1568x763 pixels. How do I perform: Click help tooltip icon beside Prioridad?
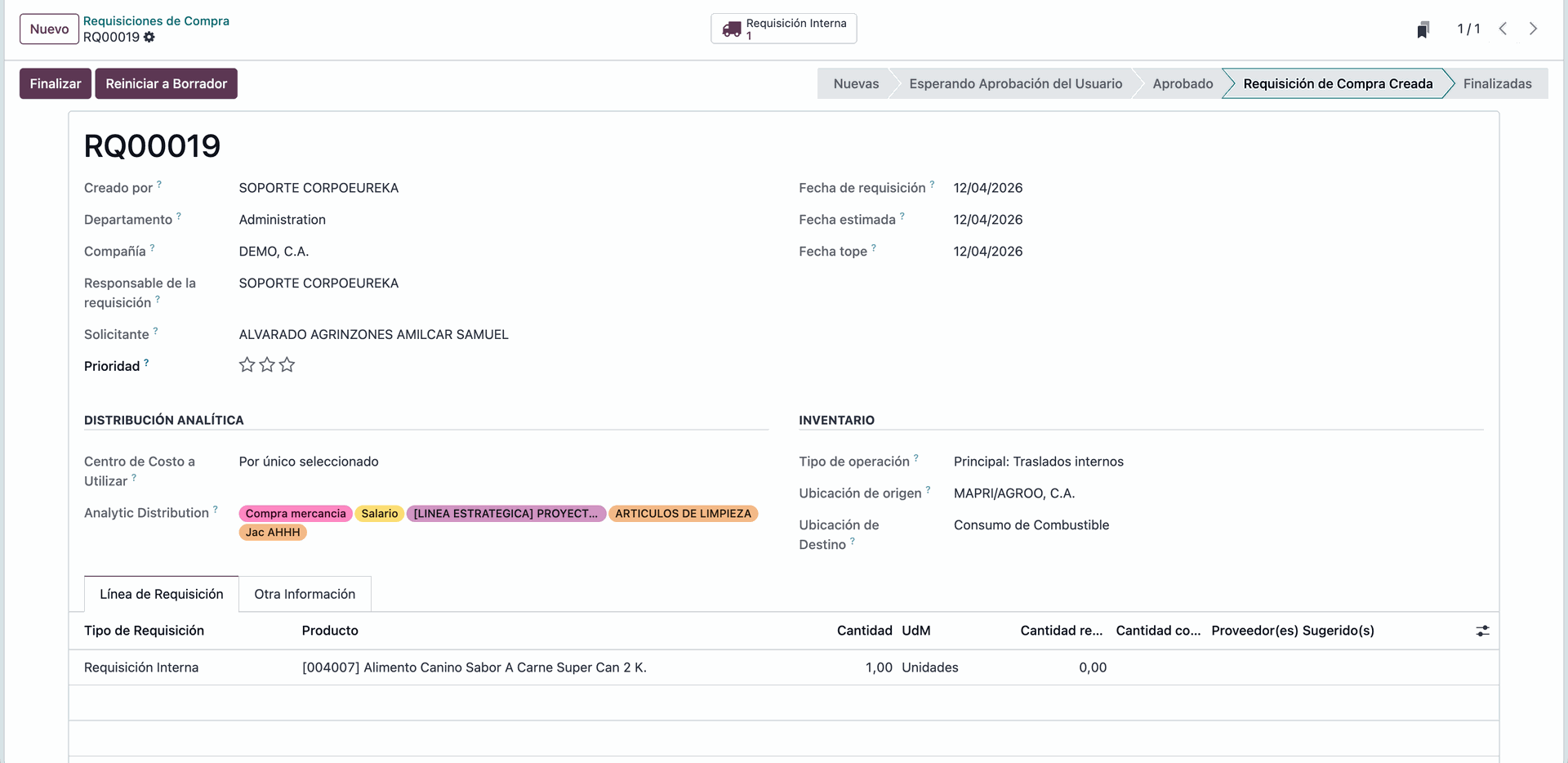click(x=146, y=362)
